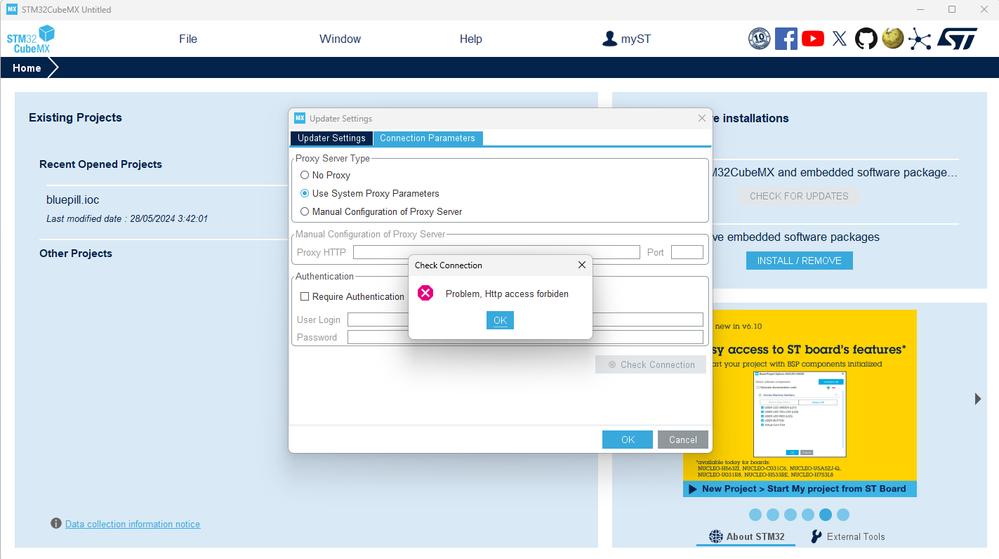Select the third carousel dot
Viewport: 999px width, 559px height.
point(790,514)
